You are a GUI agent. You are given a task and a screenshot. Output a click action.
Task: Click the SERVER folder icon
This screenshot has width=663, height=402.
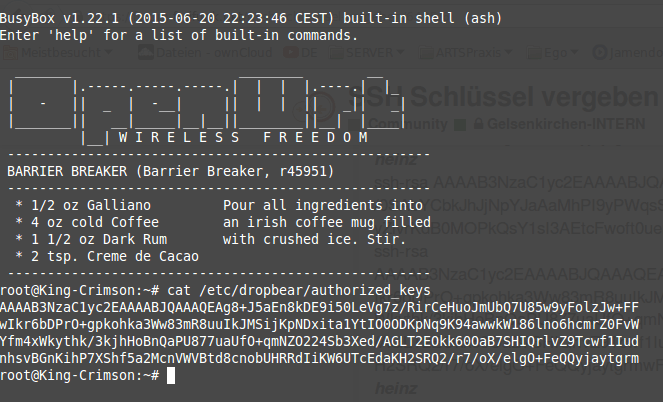[x=336, y=53]
